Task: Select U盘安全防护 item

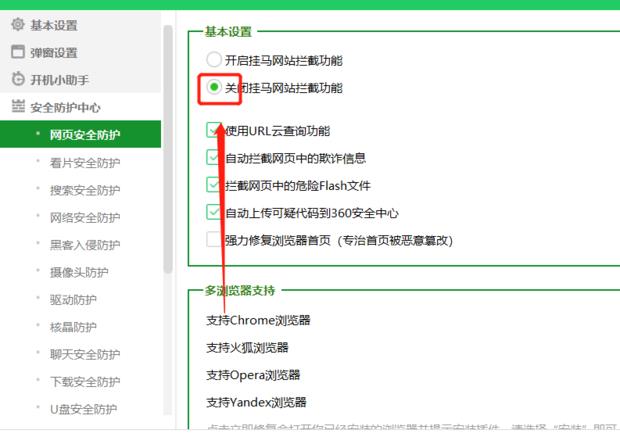Action: 83,409
